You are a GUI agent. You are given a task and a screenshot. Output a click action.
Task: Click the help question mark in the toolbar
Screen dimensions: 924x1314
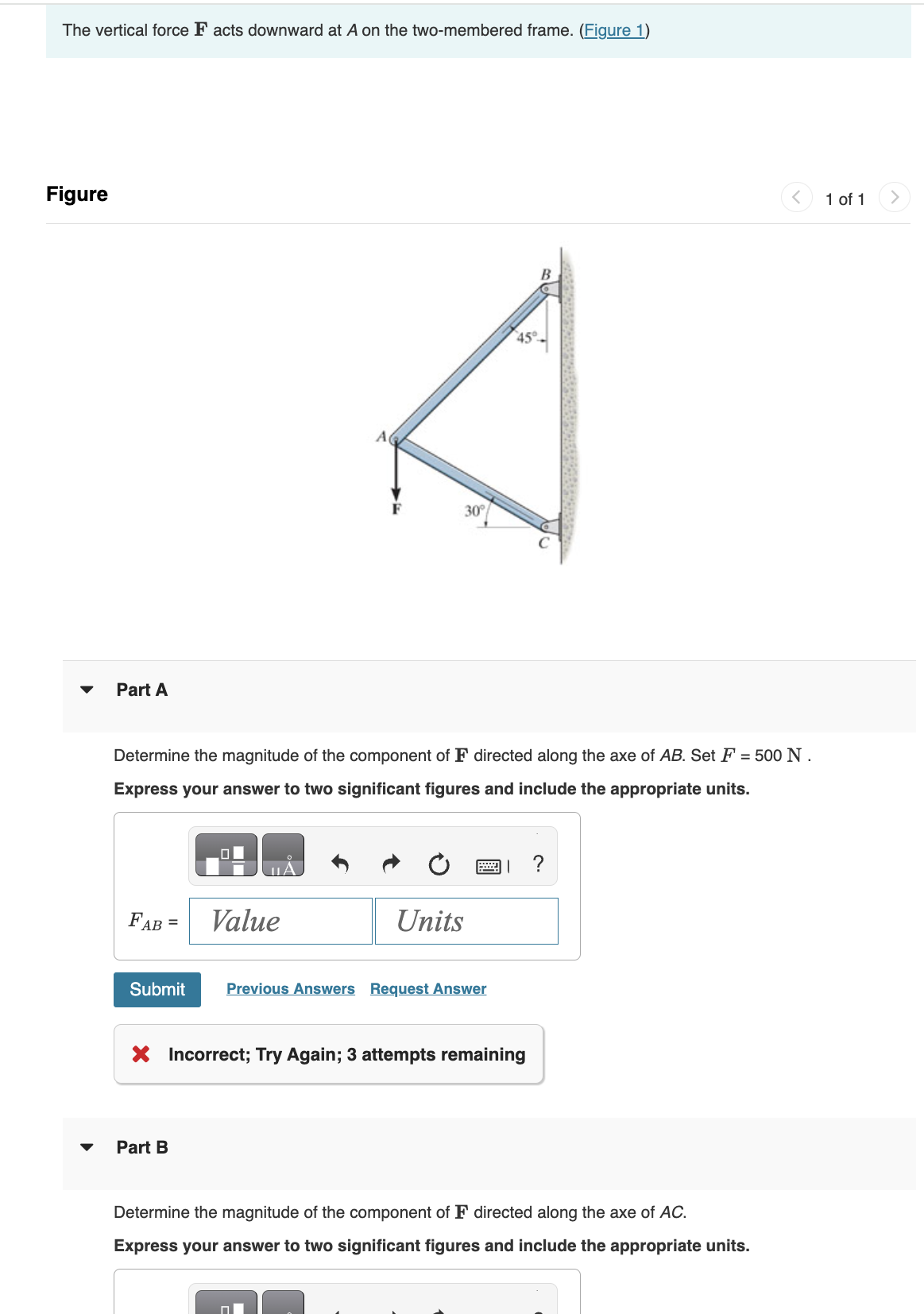point(538,865)
